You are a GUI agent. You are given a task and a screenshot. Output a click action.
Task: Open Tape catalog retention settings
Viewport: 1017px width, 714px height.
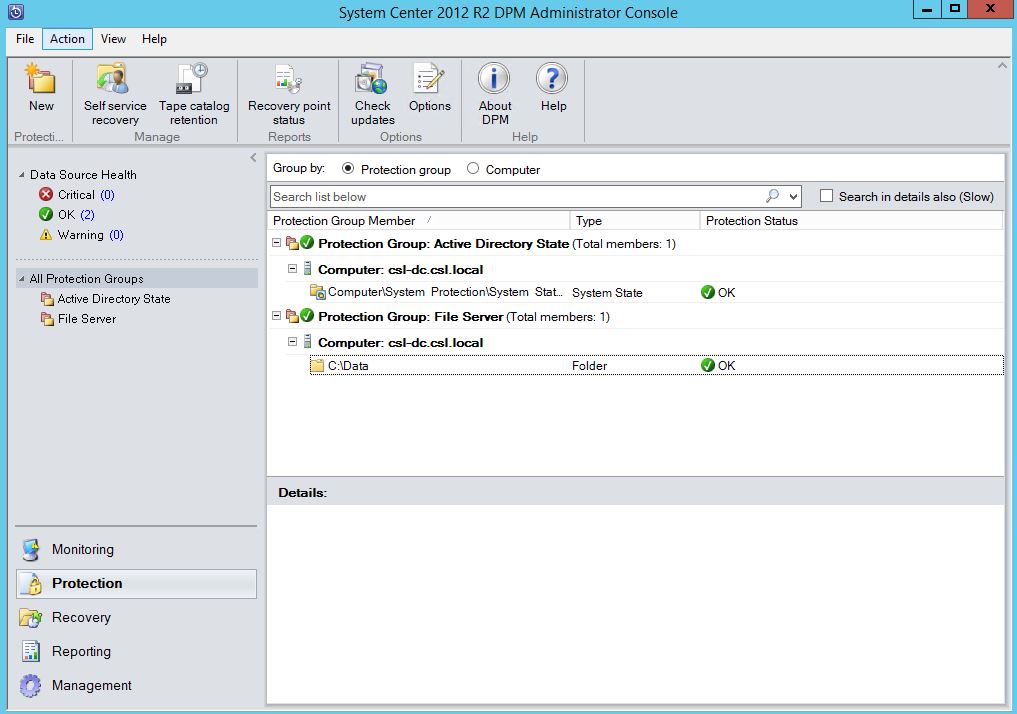193,94
